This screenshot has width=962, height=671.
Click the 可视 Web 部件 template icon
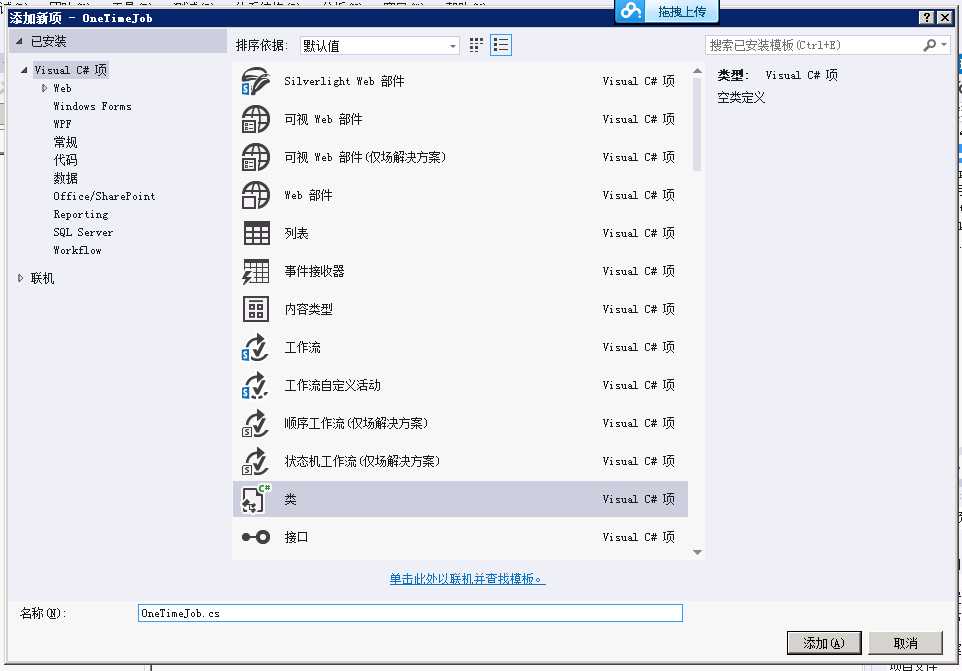255,119
